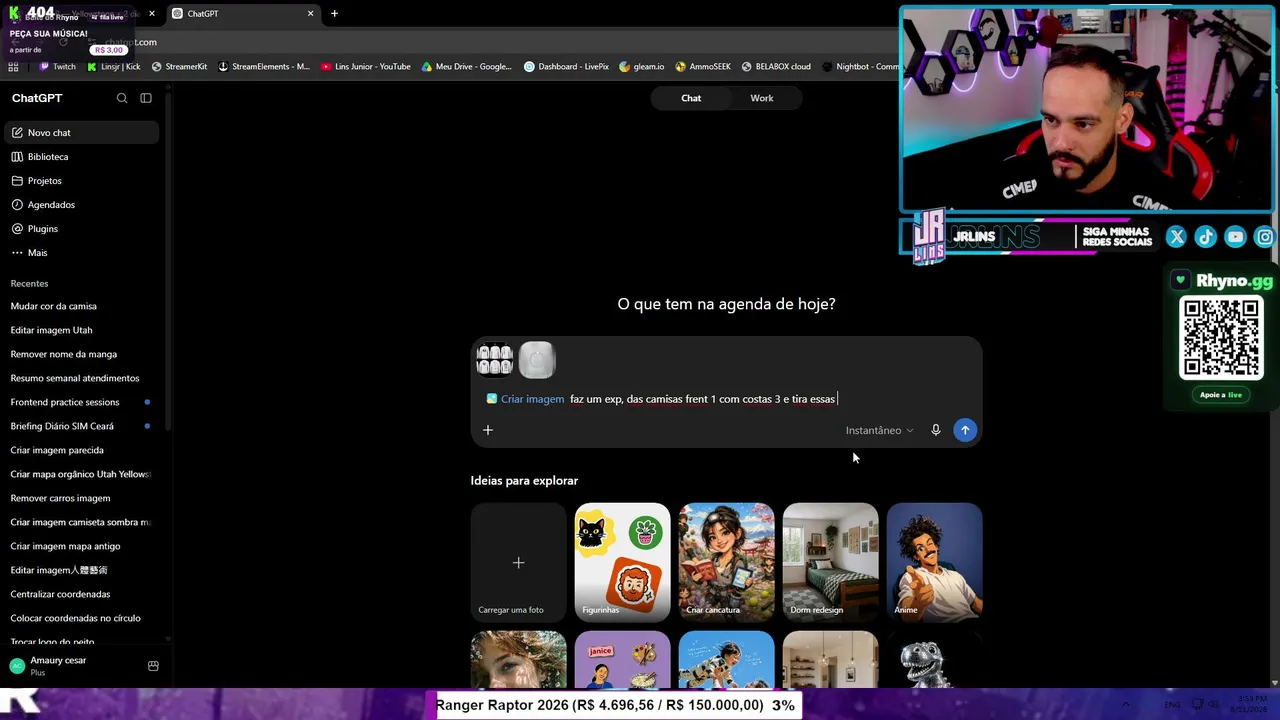Choose the Criar caricatura idea card
Screen dimensions: 1280x720
(x=726, y=562)
